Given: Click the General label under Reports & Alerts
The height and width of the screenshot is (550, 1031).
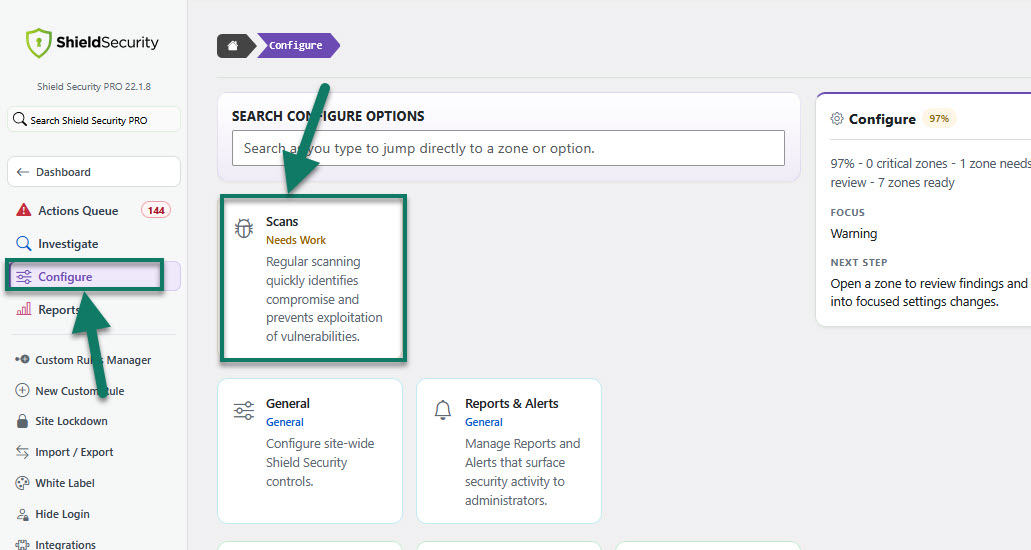Looking at the screenshot, I should tap(484, 422).
